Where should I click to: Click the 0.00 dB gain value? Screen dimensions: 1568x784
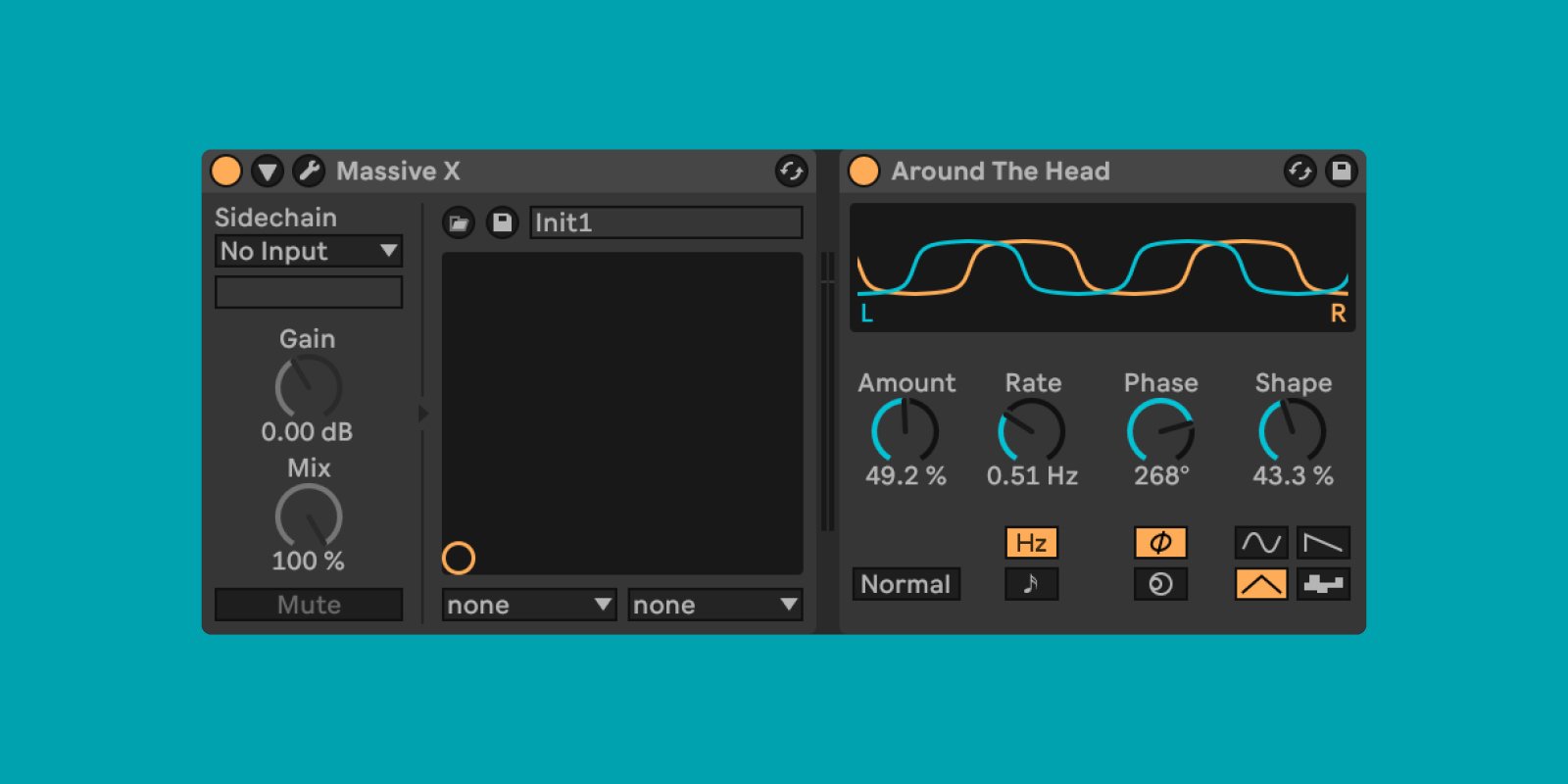tap(307, 432)
